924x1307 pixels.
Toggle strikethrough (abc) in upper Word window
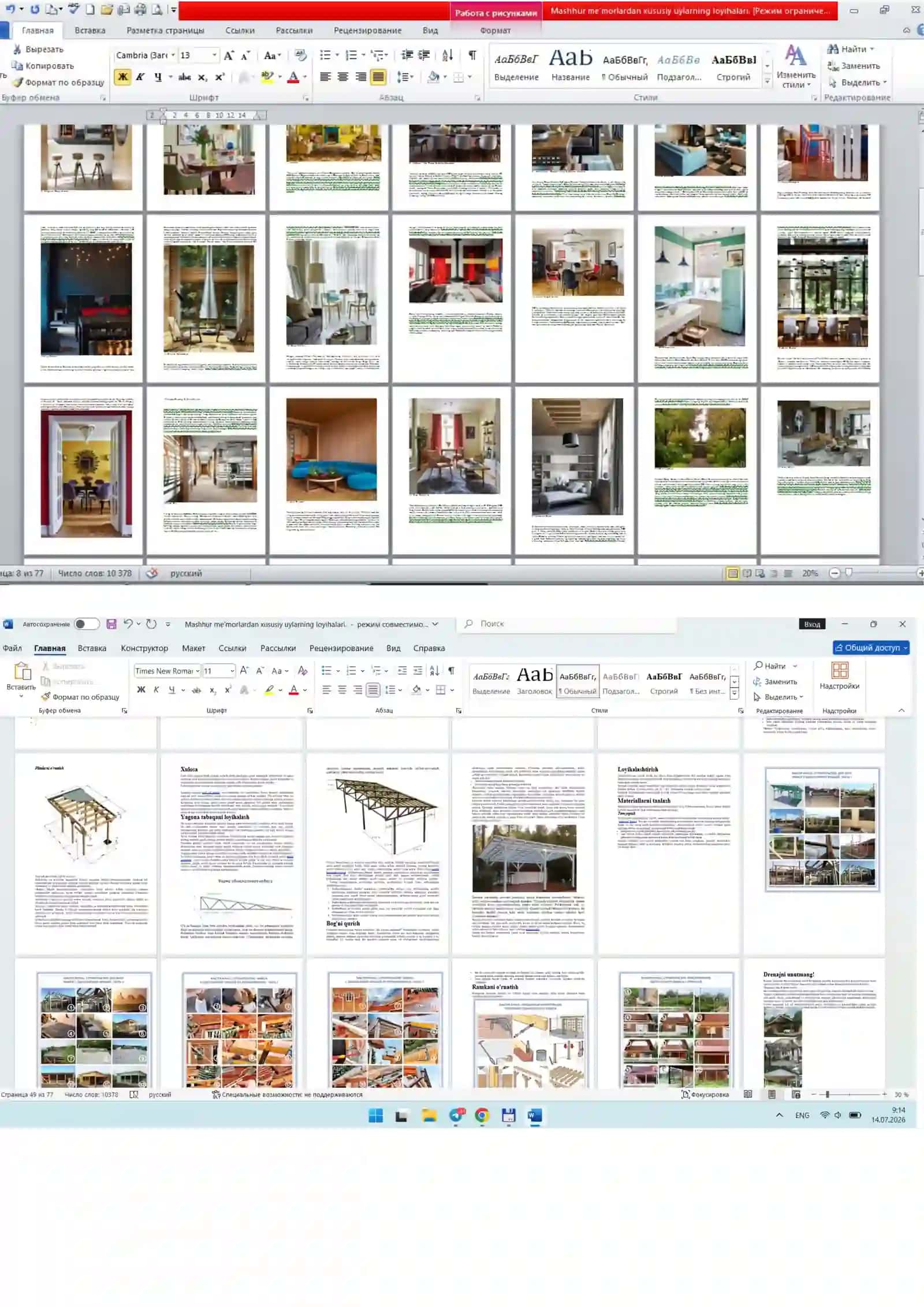click(185, 77)
